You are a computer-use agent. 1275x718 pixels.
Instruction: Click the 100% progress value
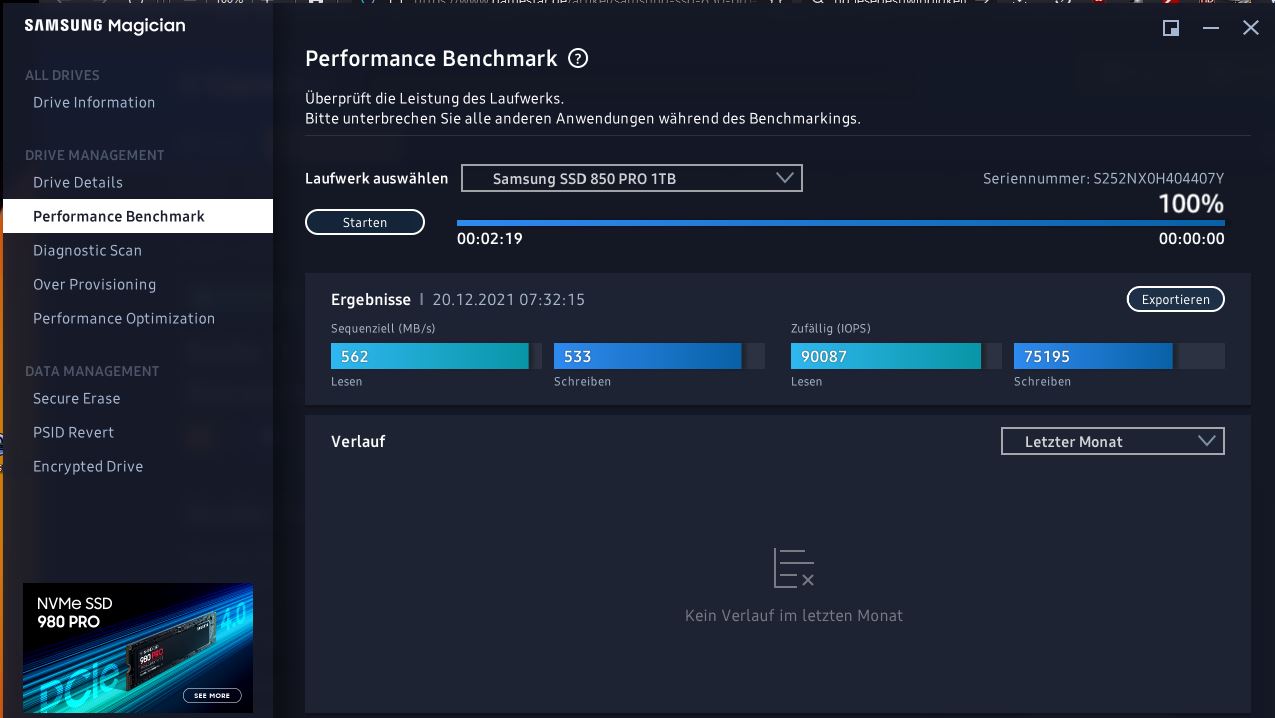tap(1191, 204)
